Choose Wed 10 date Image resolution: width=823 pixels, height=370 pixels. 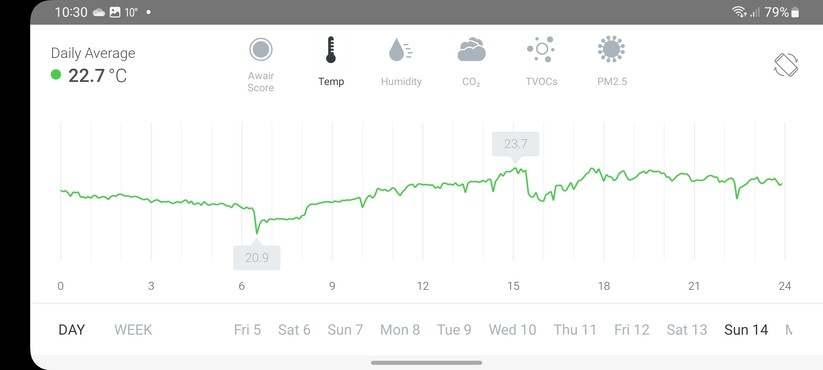[512, 330]
